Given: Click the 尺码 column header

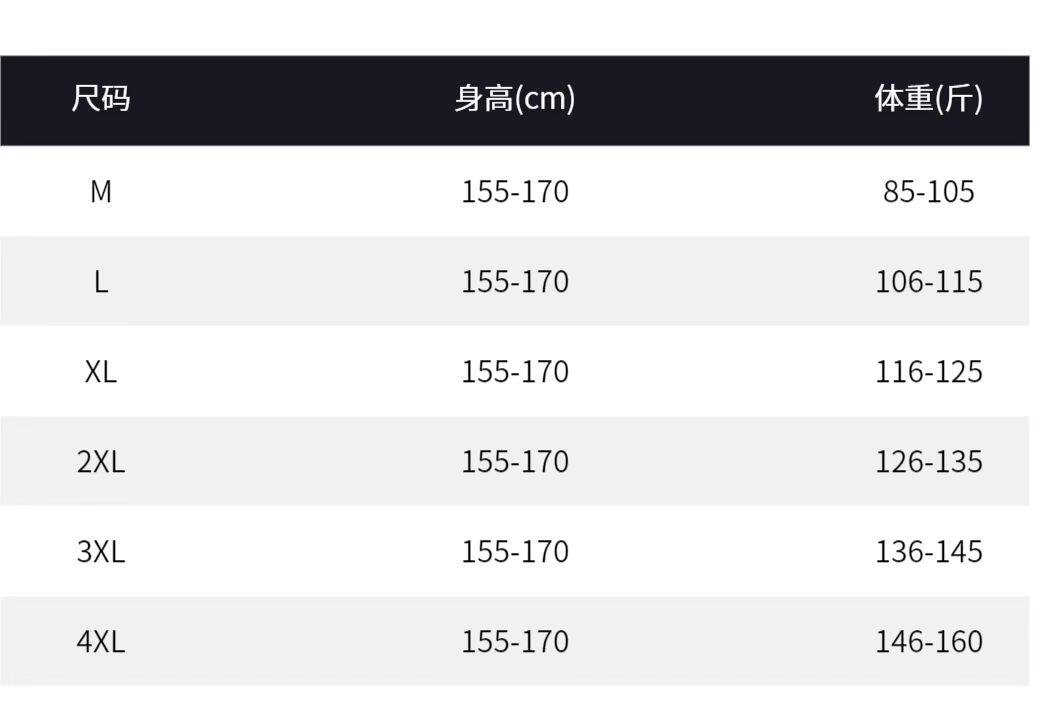Looking at the screenshot, I should point(100,99).
